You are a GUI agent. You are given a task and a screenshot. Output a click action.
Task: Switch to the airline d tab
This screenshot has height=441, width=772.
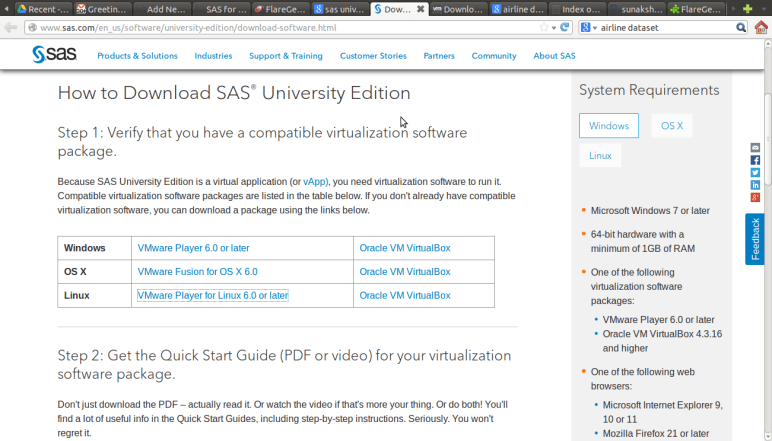517,9
